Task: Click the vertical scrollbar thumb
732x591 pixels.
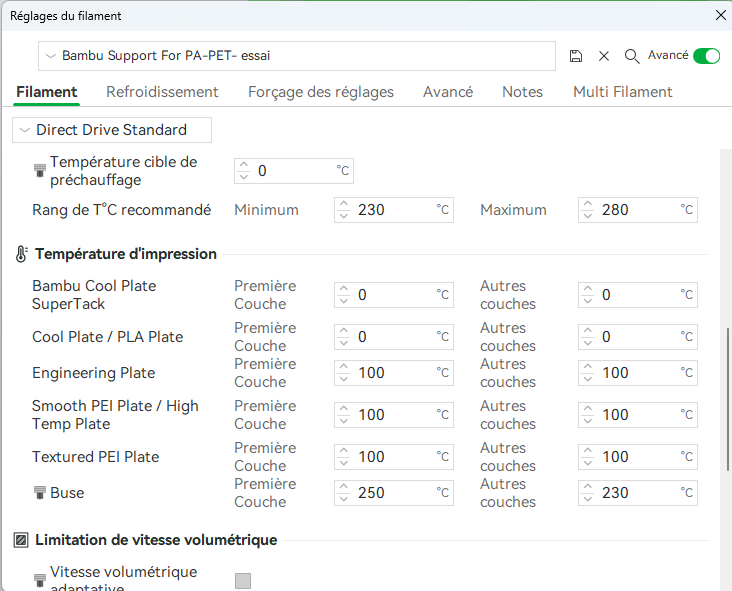Action: [727, 400]
